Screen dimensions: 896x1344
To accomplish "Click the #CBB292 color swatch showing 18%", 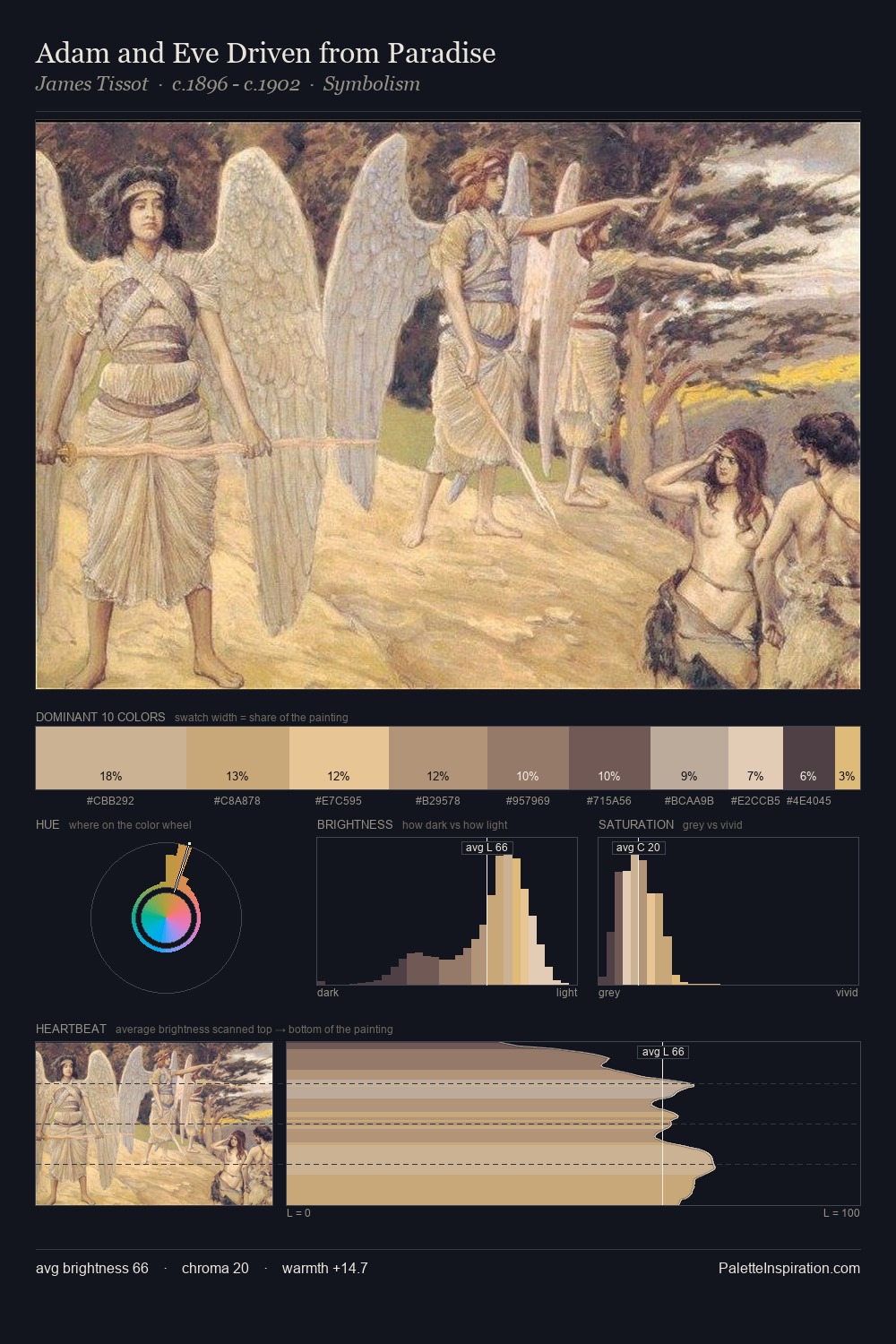I will [x=111, y=758].
